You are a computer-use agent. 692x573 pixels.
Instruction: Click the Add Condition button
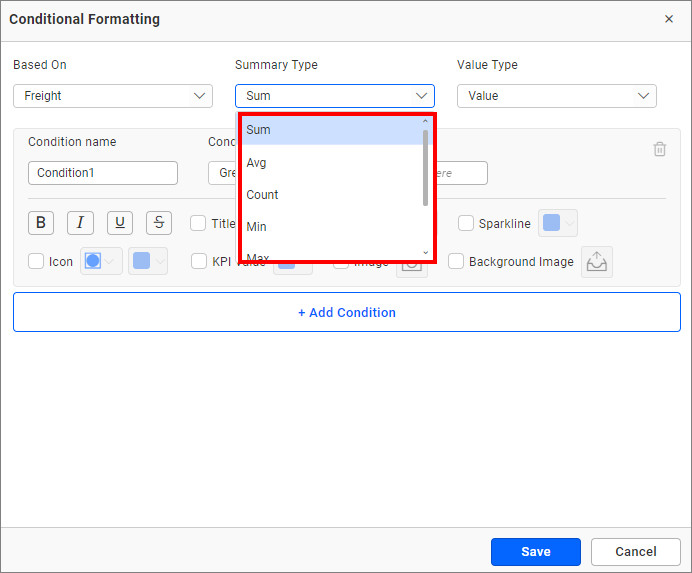(346, 312)
